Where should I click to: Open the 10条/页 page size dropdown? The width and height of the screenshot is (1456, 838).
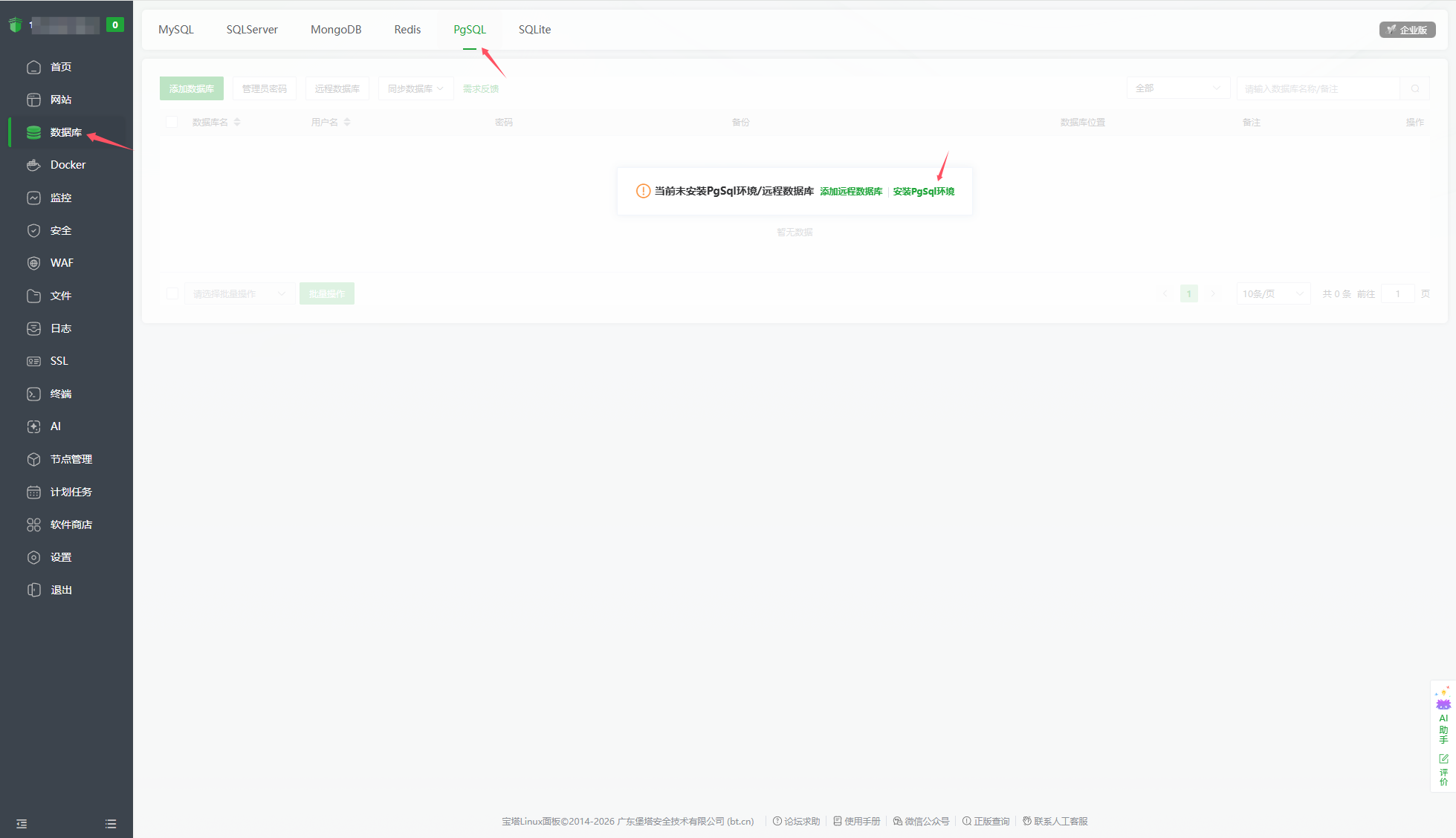[1273, 293]
